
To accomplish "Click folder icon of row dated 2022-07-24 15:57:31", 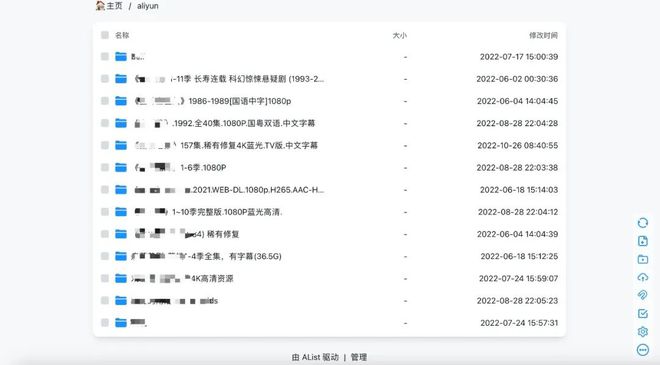I will click(121, 323).
